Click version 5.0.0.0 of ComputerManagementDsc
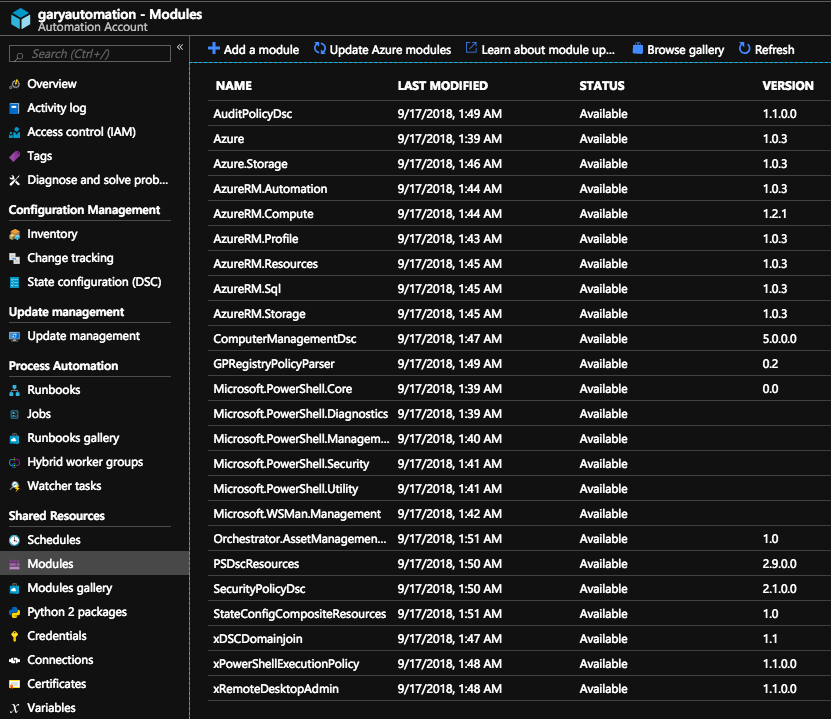Viewport: 831px width, 719px height. coord(779,339)
